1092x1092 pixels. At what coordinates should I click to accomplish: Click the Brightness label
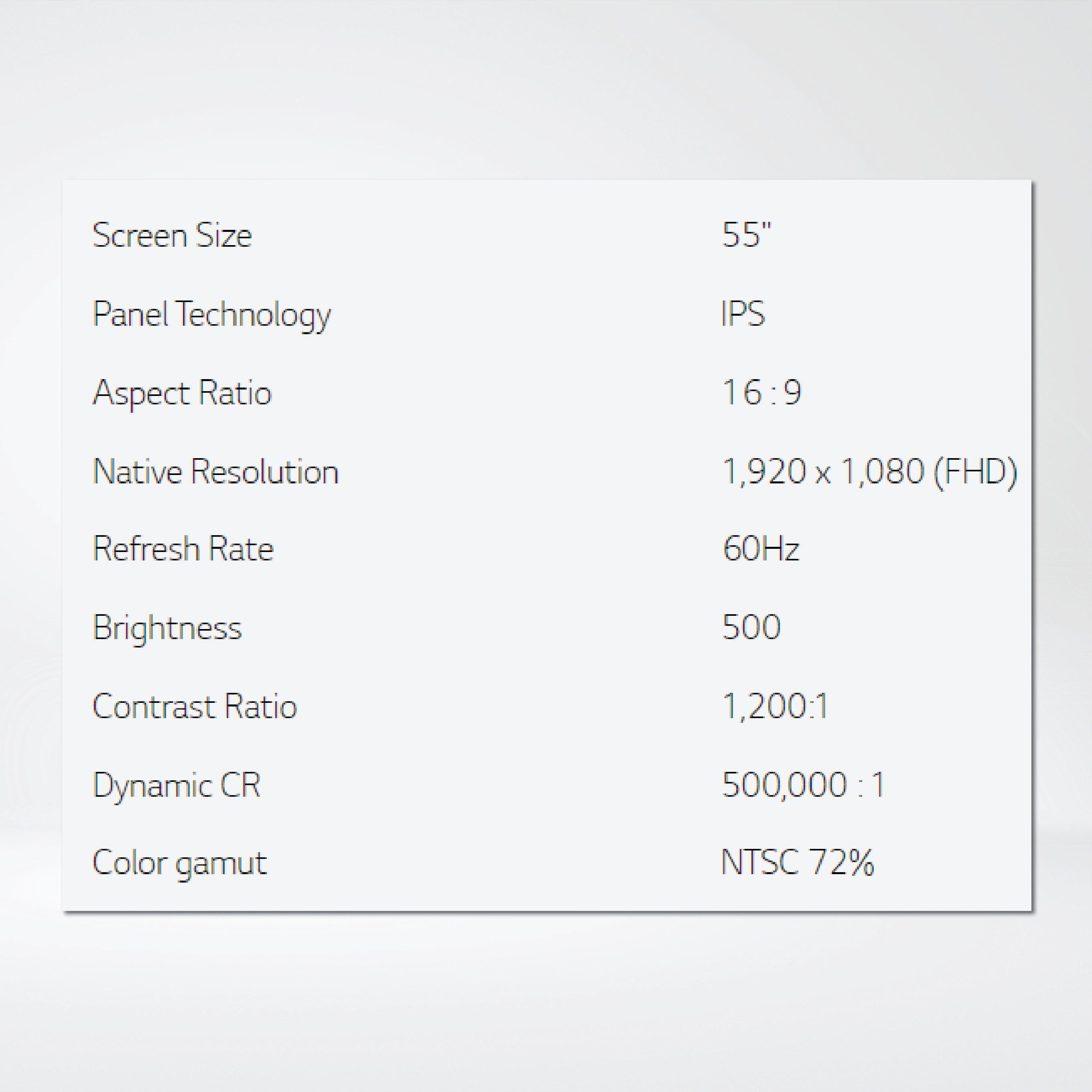[x=167, y=628]
